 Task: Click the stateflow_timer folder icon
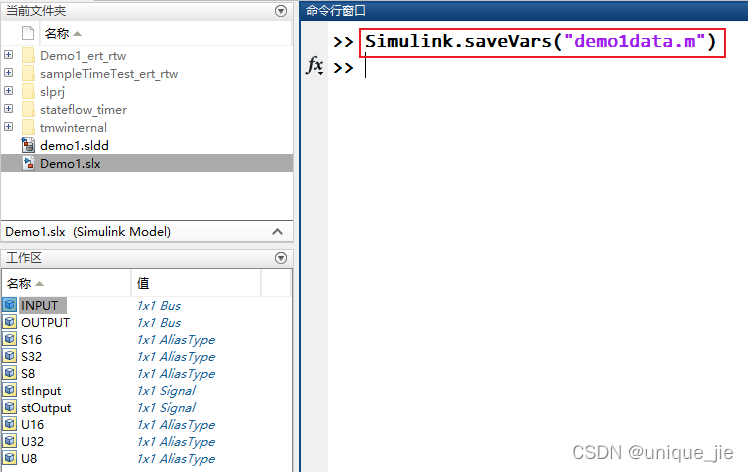coord(28,110)
